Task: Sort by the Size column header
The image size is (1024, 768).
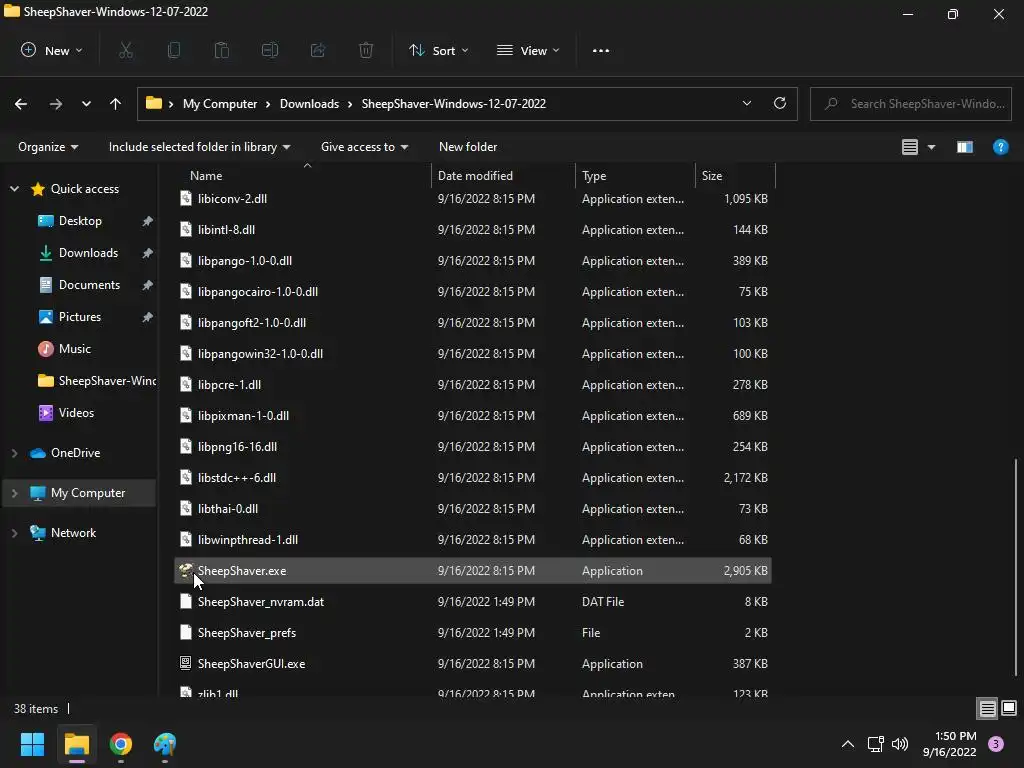Action: tap(735, 176)
